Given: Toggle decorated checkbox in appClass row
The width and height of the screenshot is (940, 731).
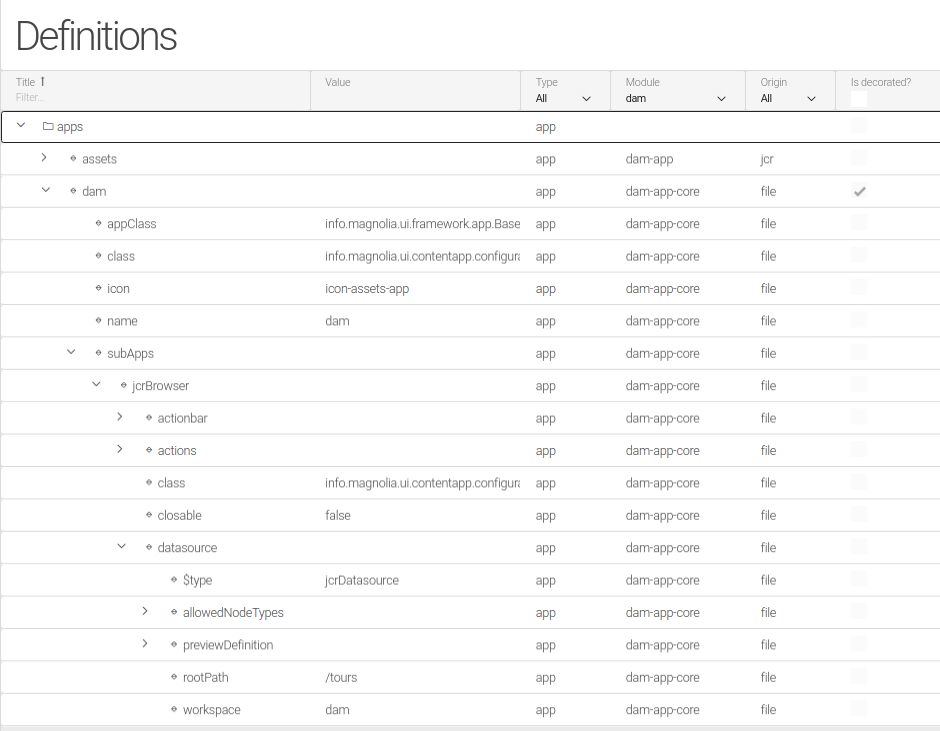Looking at the screenshot, I should [858, 222].
